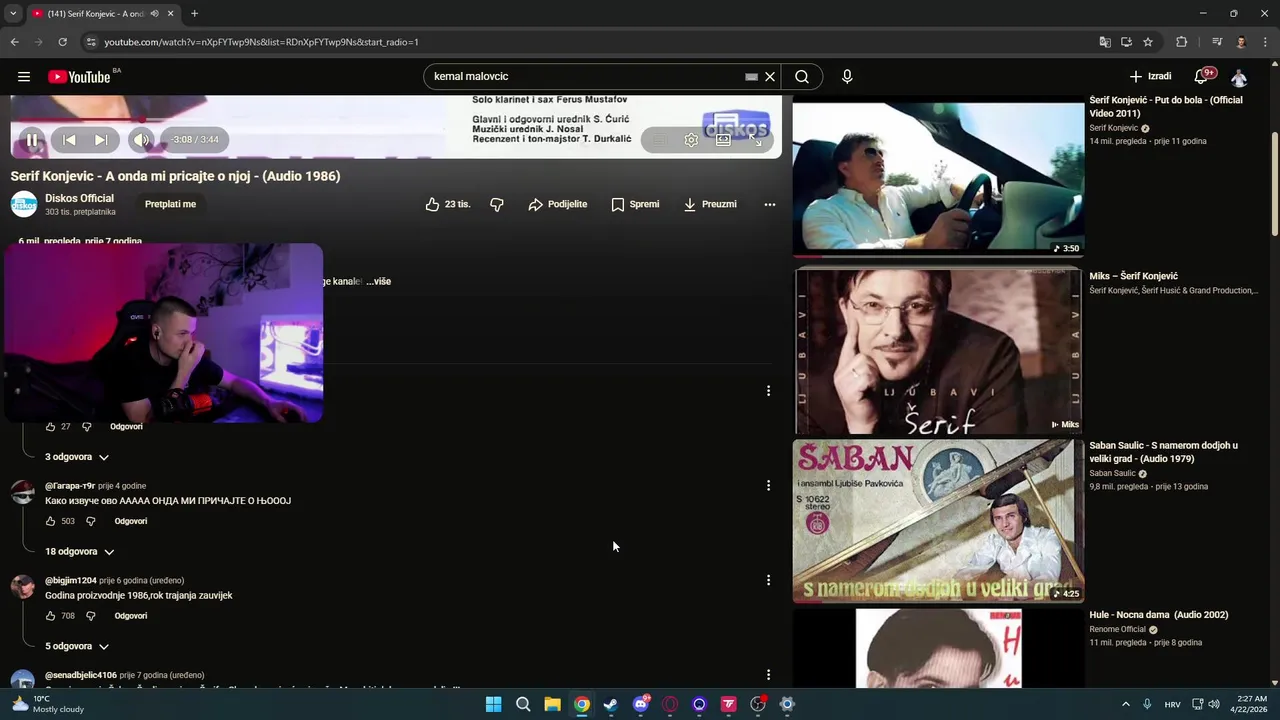Skip to next video in playlist
This screenshot has height=720, width=1280.
pyautogui.click(x=101, y=140)
